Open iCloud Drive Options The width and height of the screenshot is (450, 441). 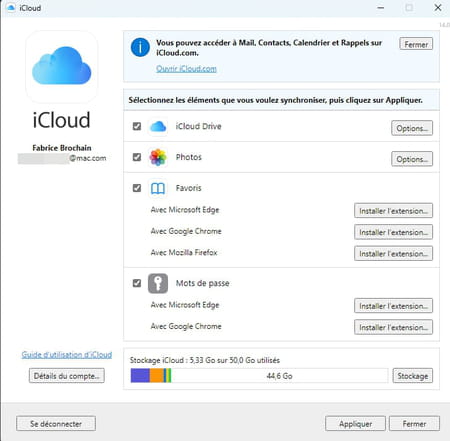(412, 128)
